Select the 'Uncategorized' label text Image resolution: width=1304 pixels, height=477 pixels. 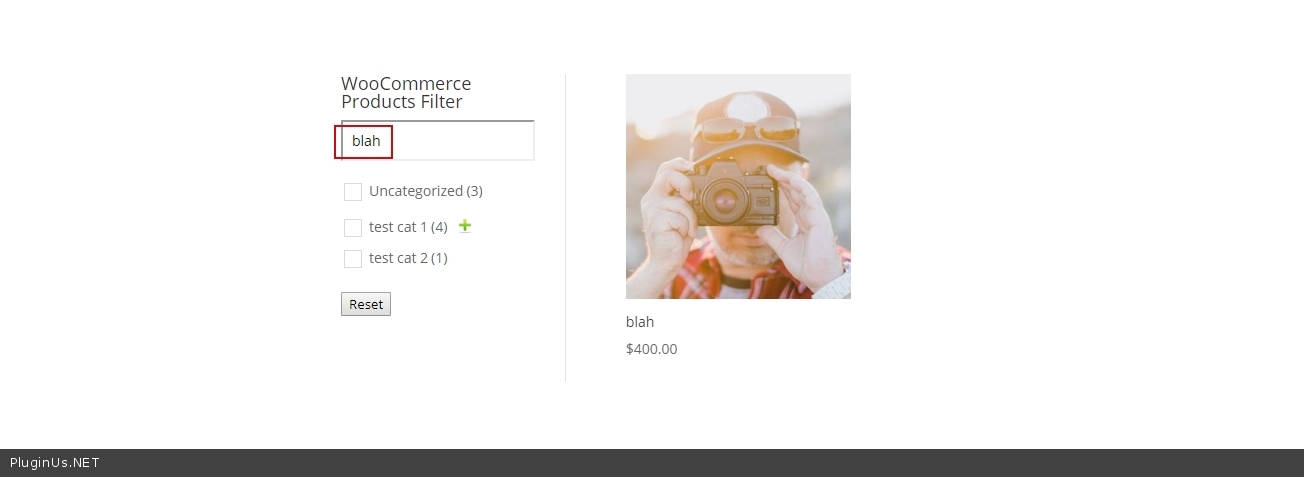pyautogui.click(x=415, y=191)
